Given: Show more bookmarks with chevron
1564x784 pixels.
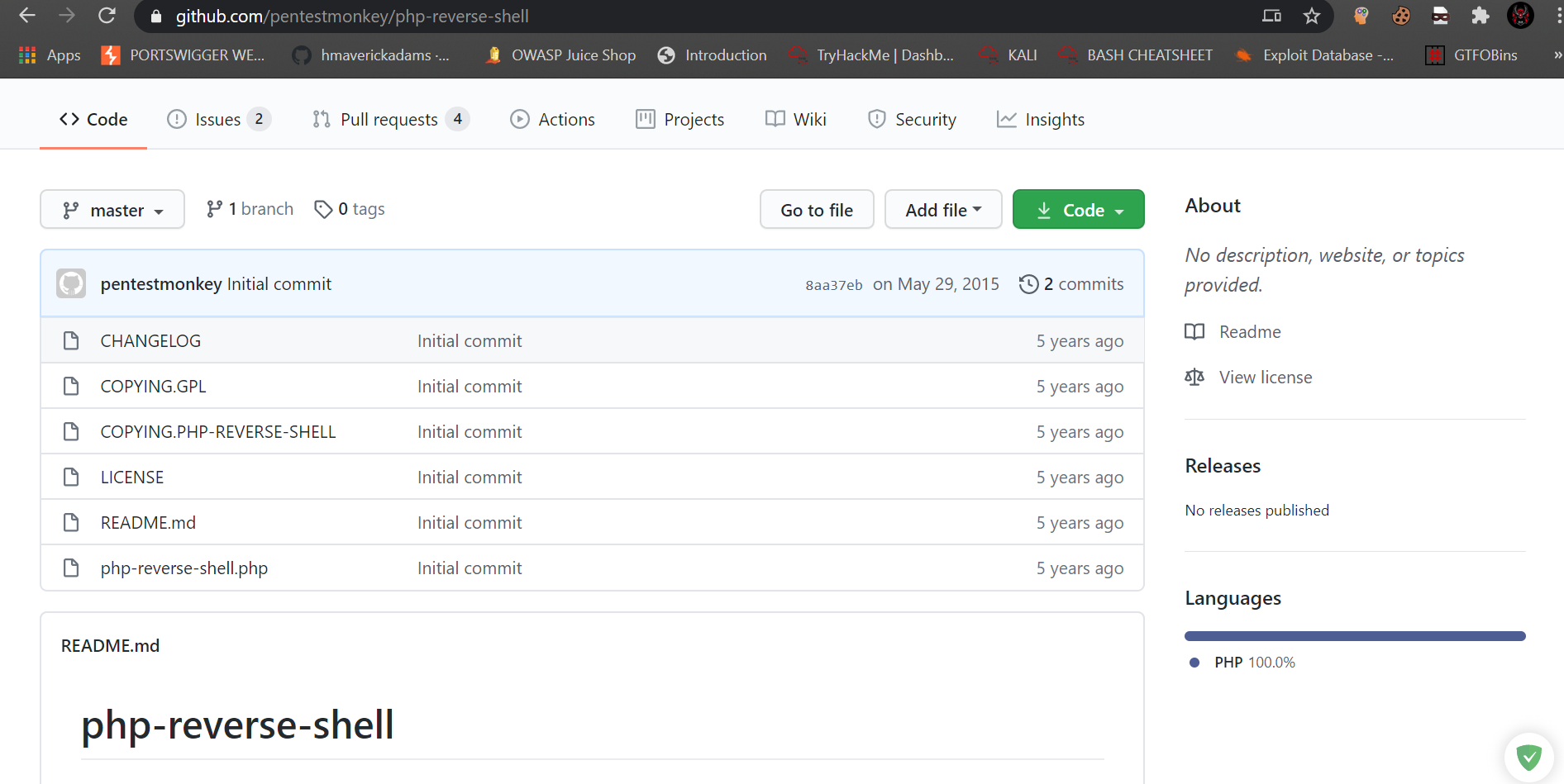Looking at the screenshot, I should pos(1557,55).
